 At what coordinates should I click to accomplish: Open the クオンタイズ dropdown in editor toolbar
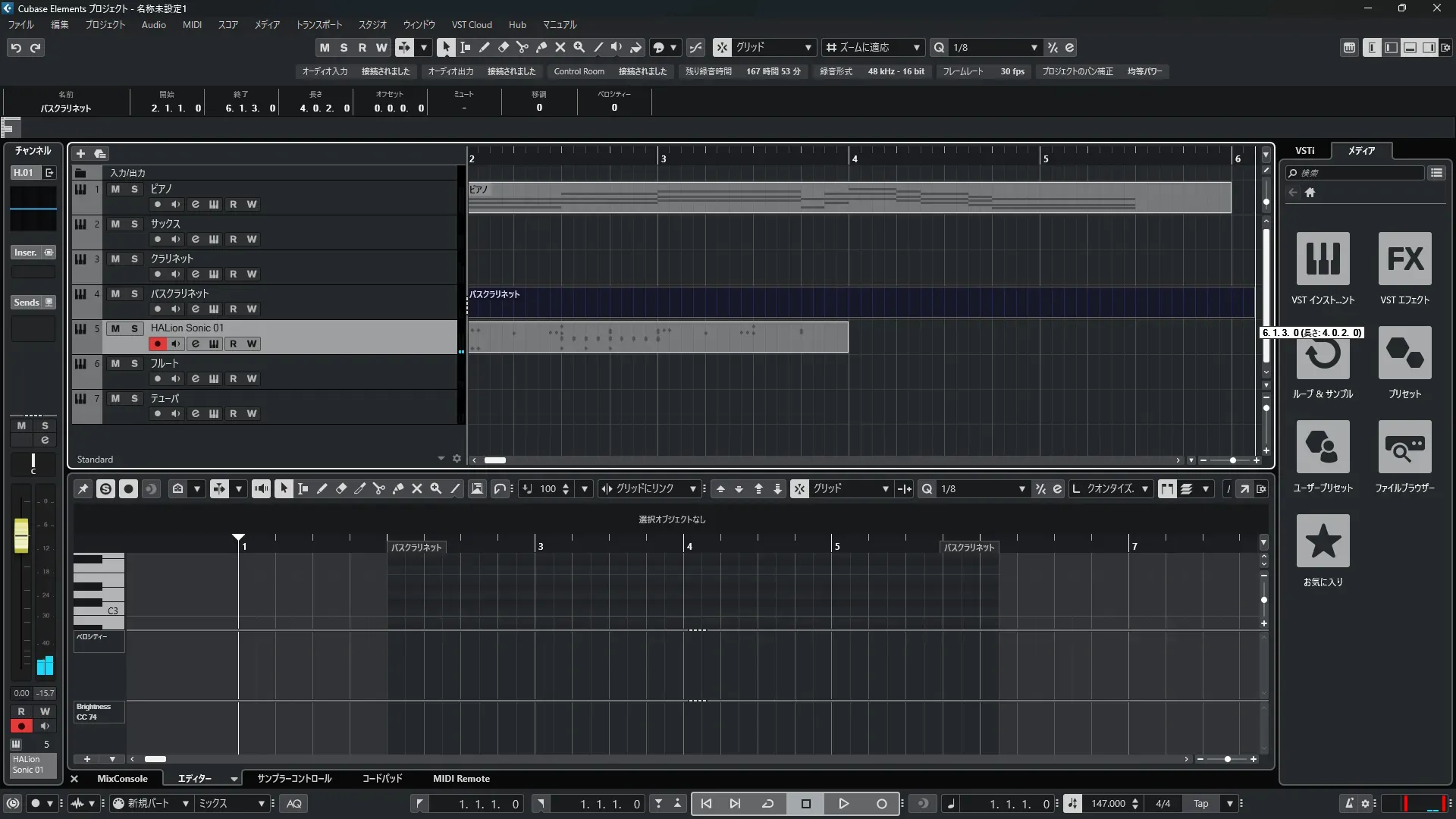point(1144,489)
